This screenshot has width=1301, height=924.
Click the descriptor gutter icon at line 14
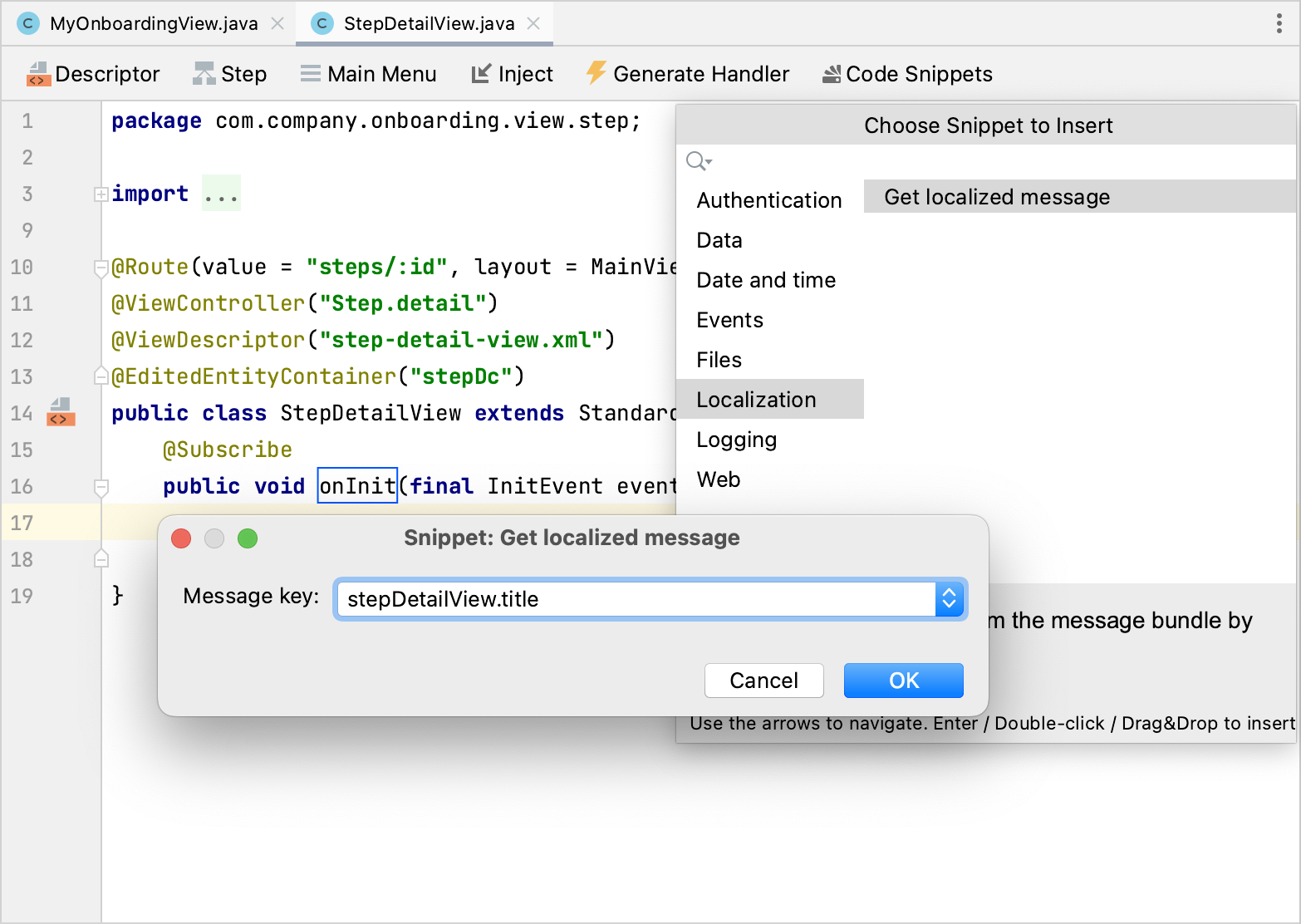point(61,412)
